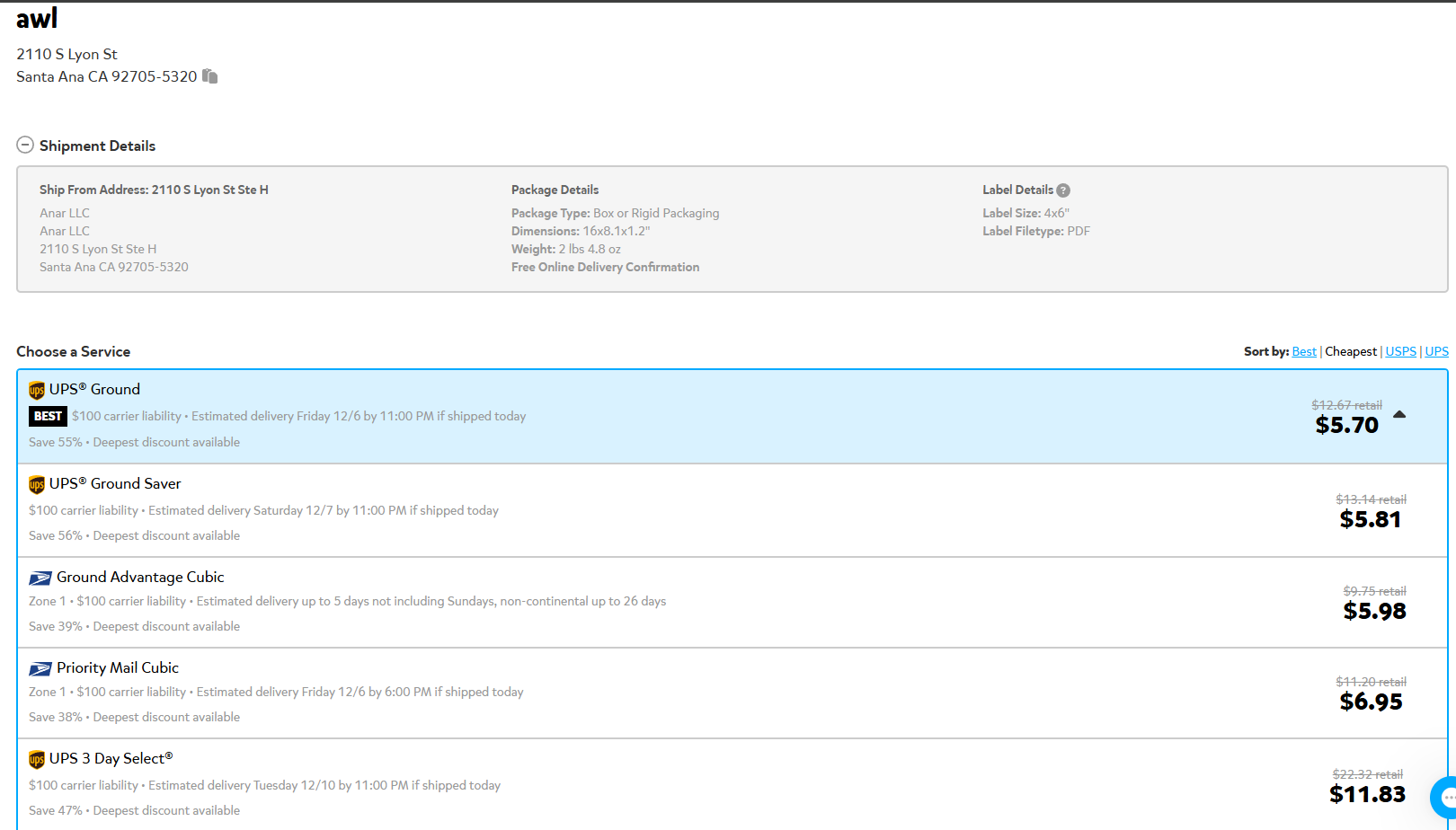Click the $22.32 retail strikethrough price
The image size is (1456, 830).
click(x=1367, y=774)
